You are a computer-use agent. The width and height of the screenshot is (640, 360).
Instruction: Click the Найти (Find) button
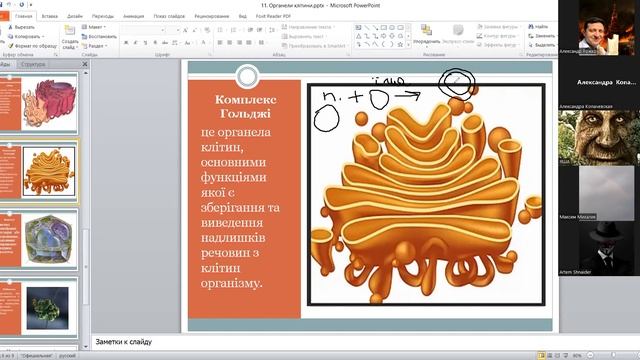[x=538, y=27]
